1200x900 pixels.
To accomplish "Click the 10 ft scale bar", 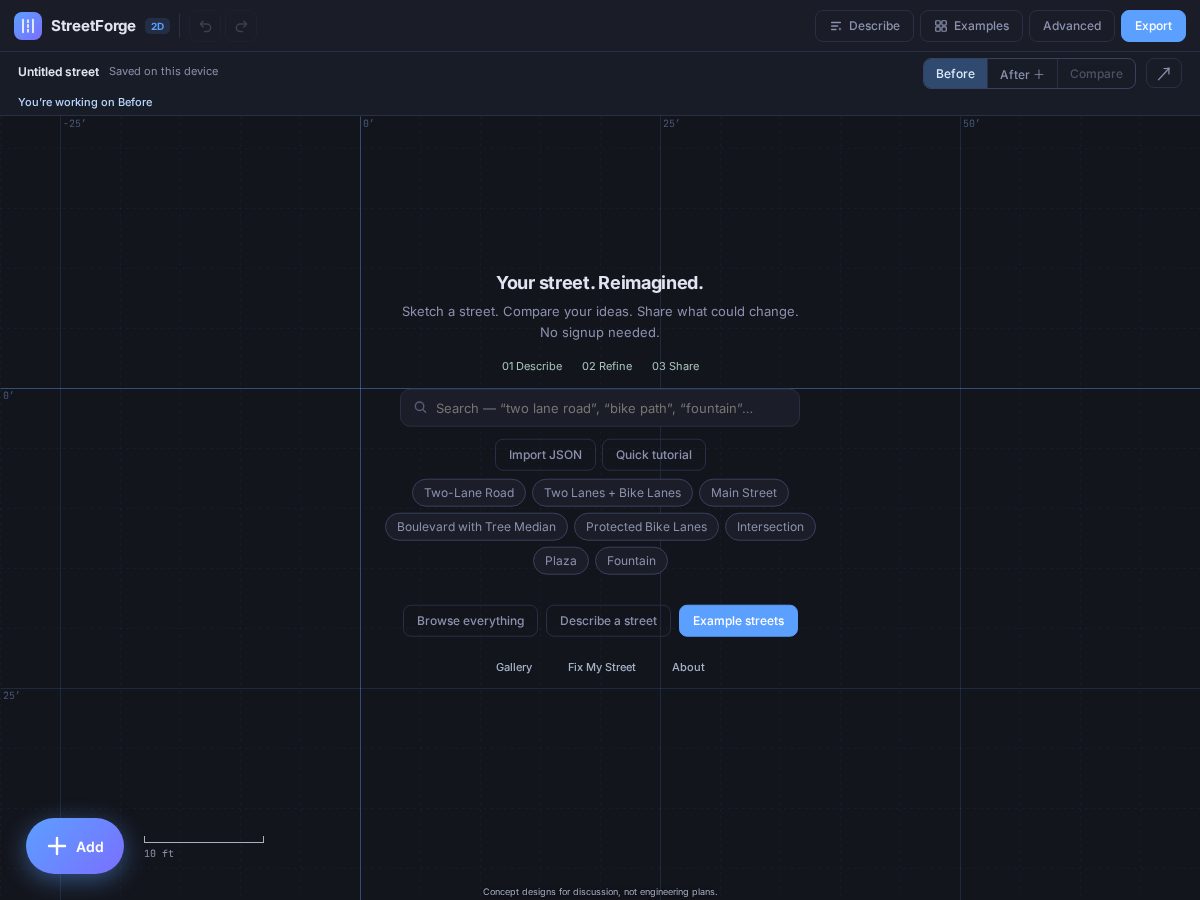I will point(204,846).
